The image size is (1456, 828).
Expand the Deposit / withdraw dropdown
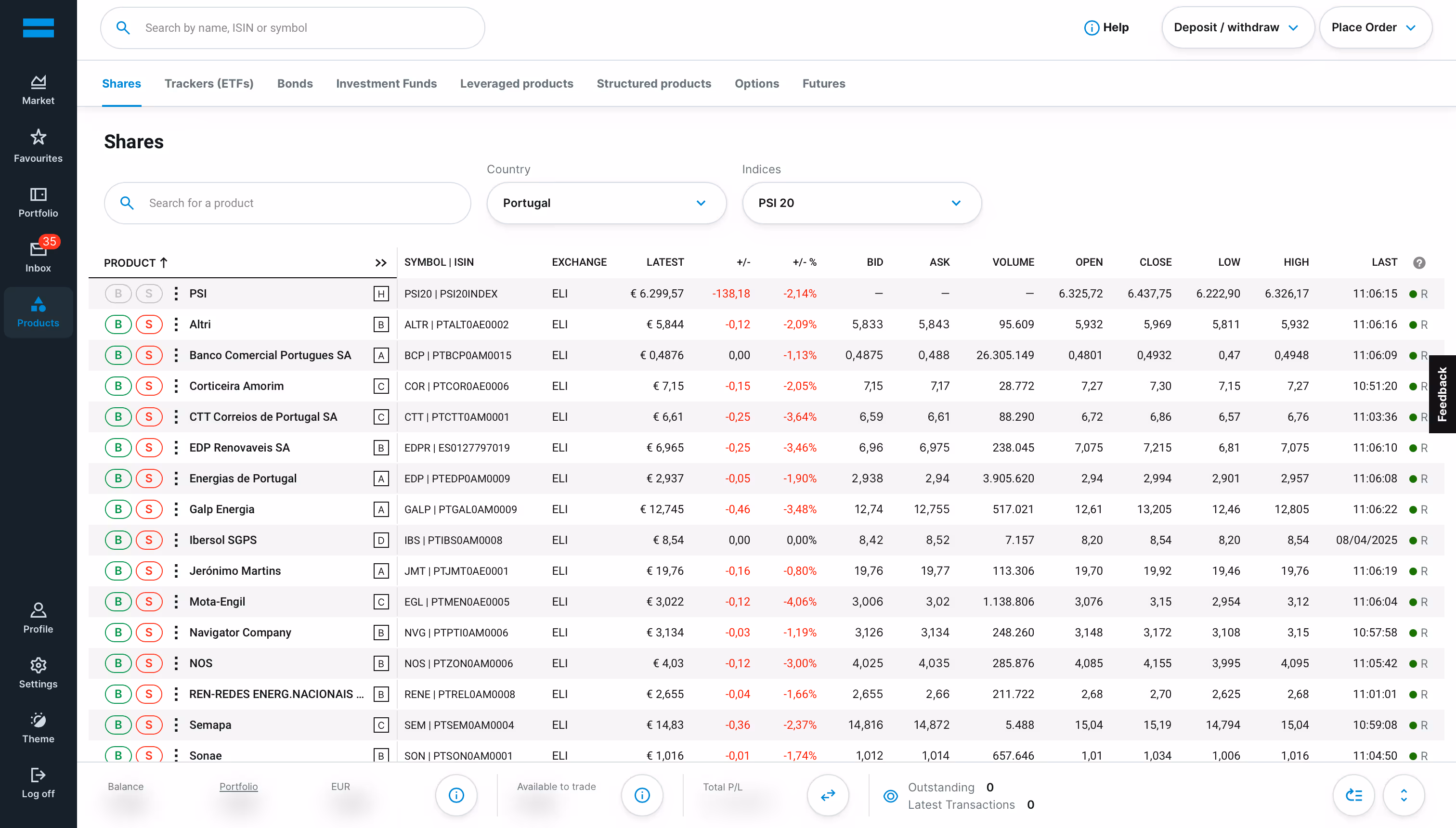point(1237,27)
